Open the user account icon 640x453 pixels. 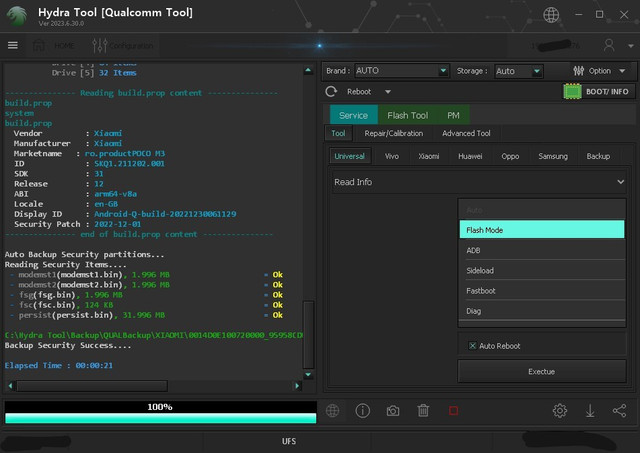coord(609,45)
